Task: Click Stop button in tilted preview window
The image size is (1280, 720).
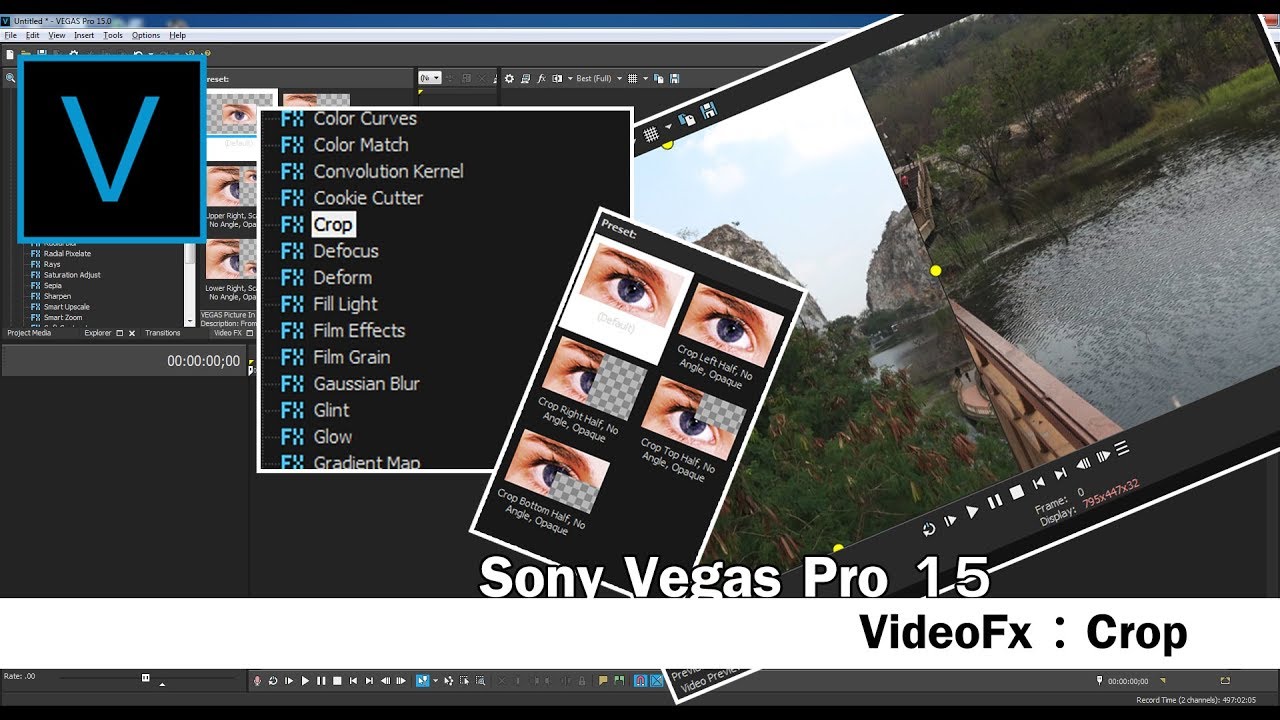Action: [1017, 492]
